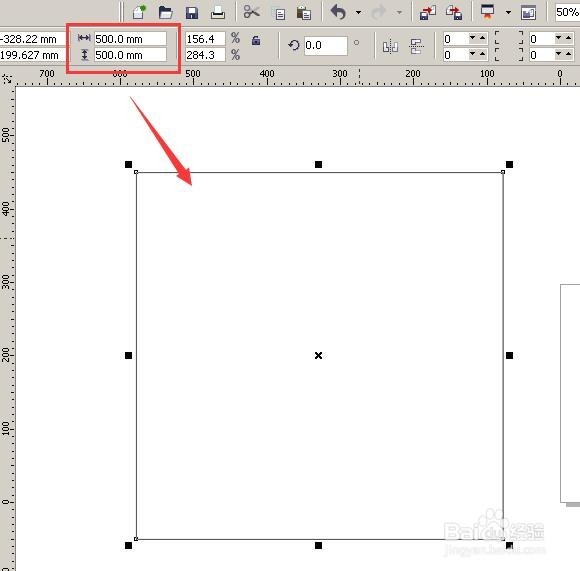The width and height of the screenshot is (580, 571).
Task: Click the grayed Redo arrow
Action: coord(379,12)
